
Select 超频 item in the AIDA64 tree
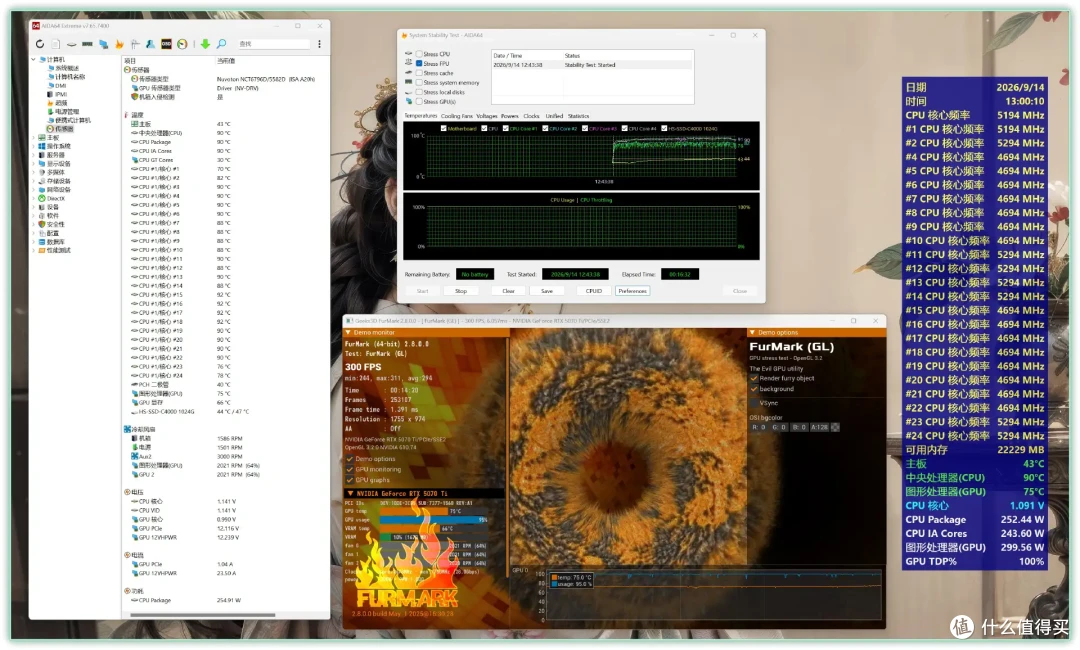click(57, 103)
